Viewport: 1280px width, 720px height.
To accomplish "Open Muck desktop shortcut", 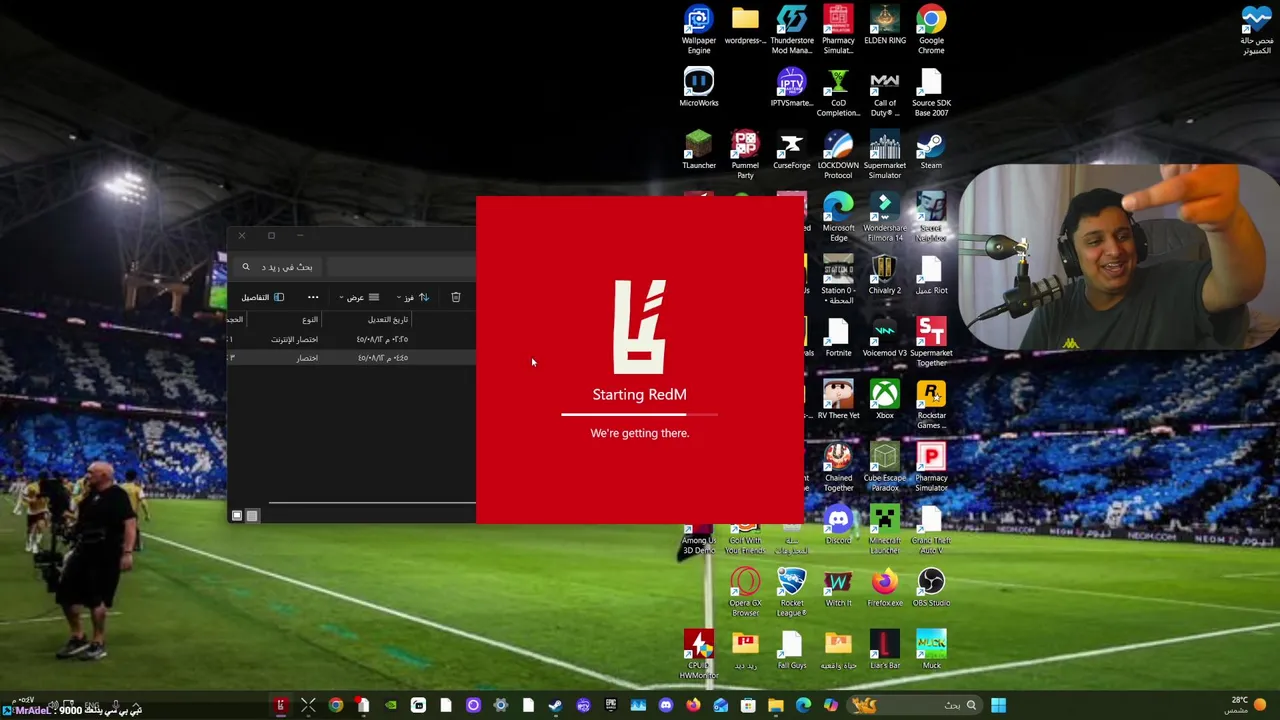I will pyautogui.click(x=931, y=649).
